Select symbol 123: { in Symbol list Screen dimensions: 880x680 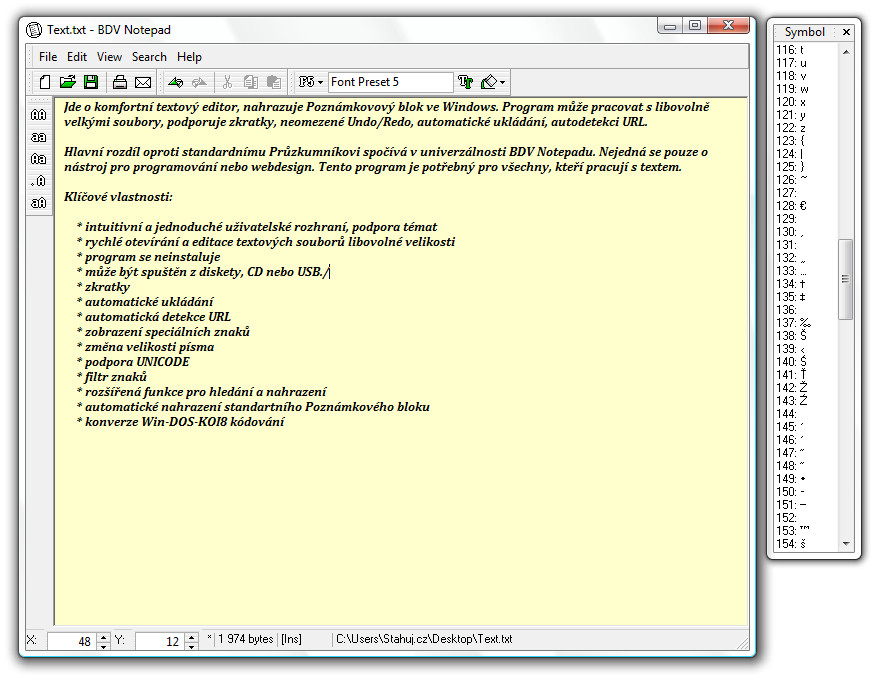tap(790, 141)
